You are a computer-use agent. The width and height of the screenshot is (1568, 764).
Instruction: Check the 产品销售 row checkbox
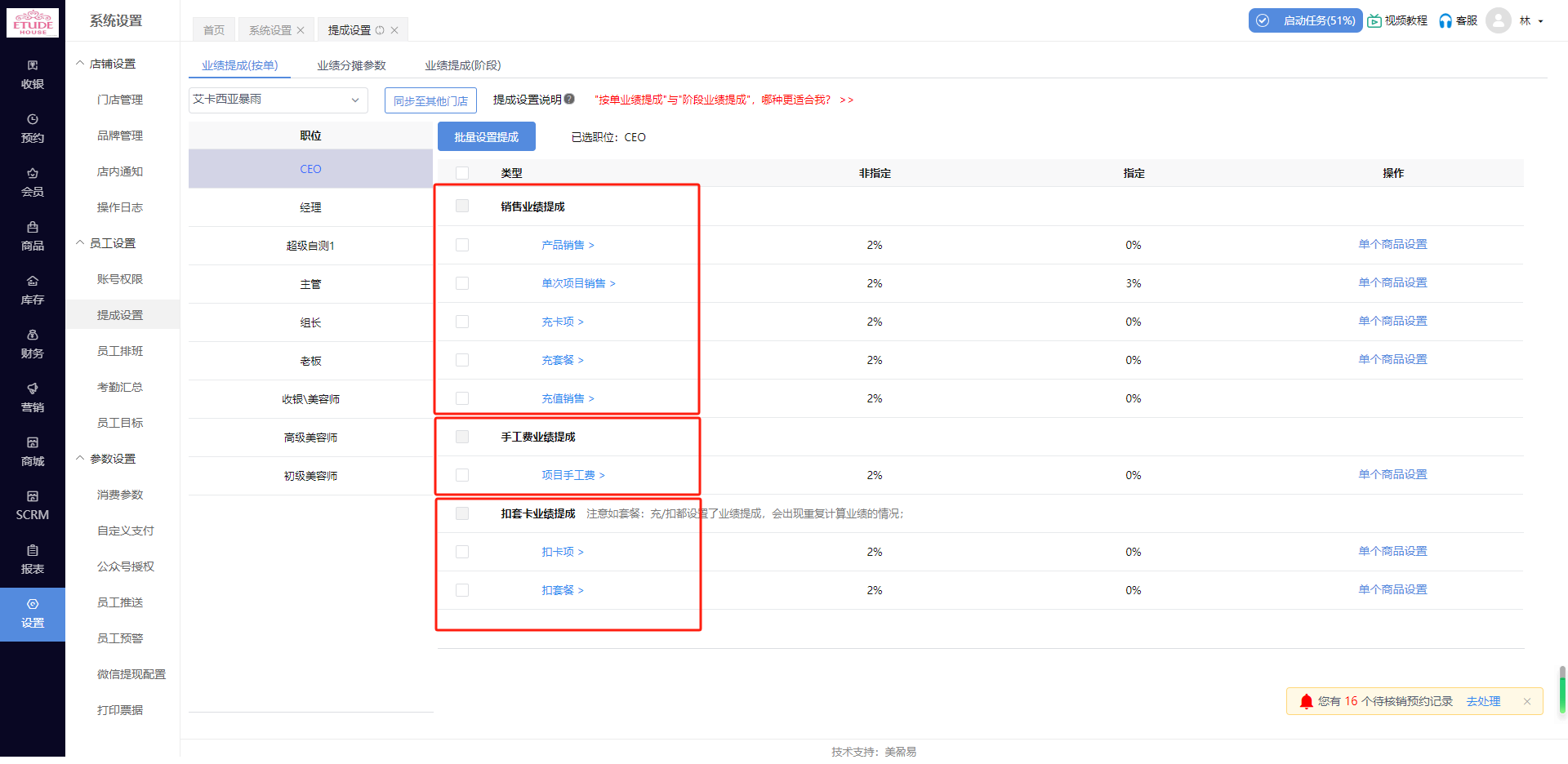(462, 244)
